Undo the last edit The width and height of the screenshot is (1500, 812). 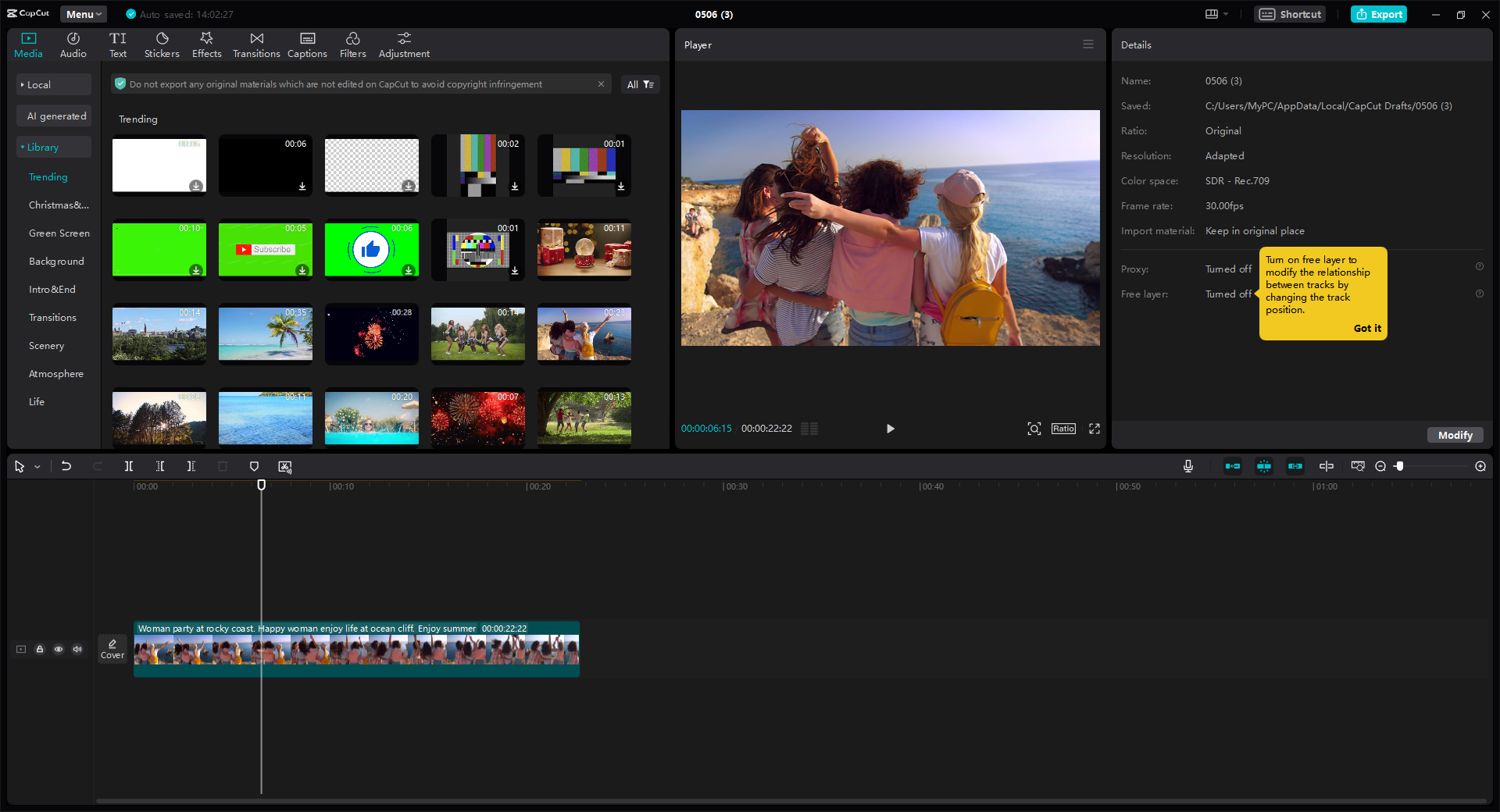66,466
